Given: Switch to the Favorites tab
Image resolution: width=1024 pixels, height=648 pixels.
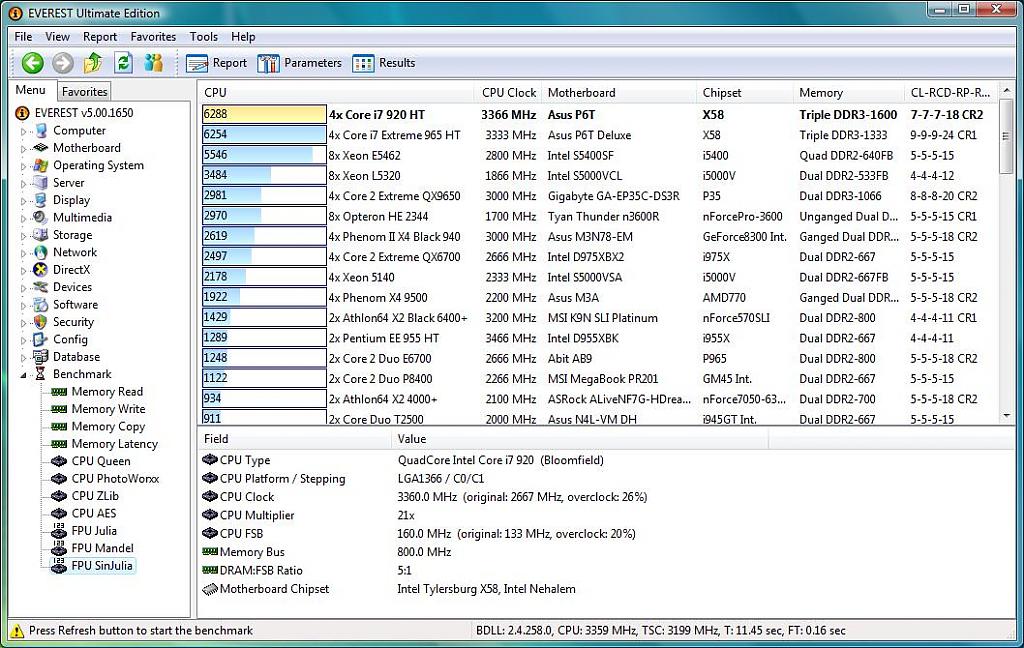Looking at the screenshot, I should click(84, 91).
